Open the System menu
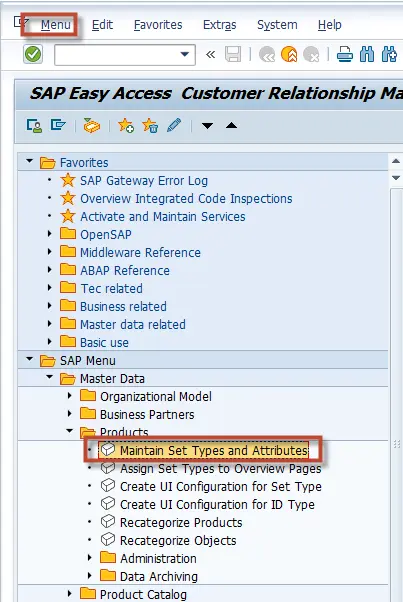403x602 pixels. [x=277, y=25]
